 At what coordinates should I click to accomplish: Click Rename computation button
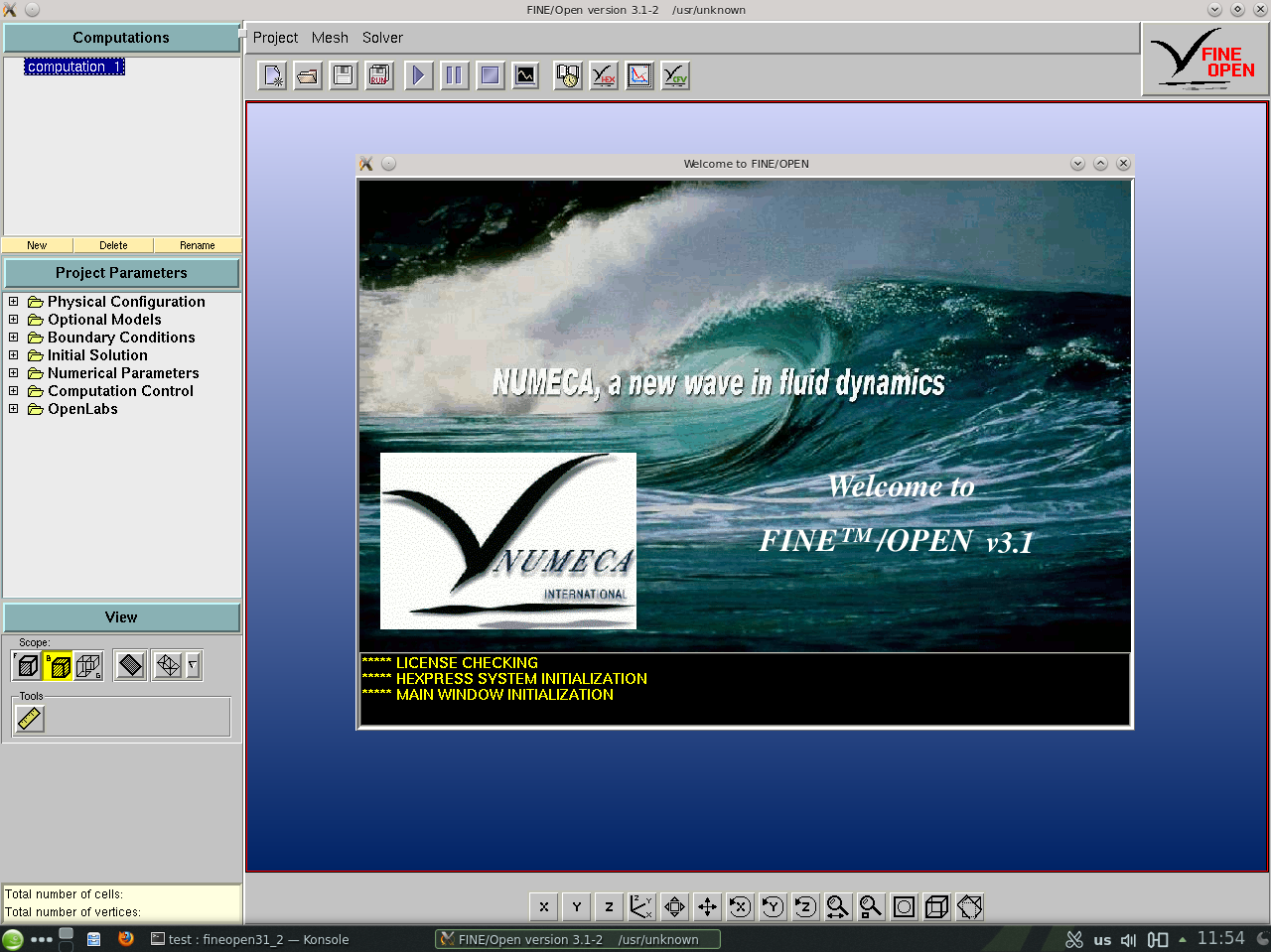(x=198, y=245)
